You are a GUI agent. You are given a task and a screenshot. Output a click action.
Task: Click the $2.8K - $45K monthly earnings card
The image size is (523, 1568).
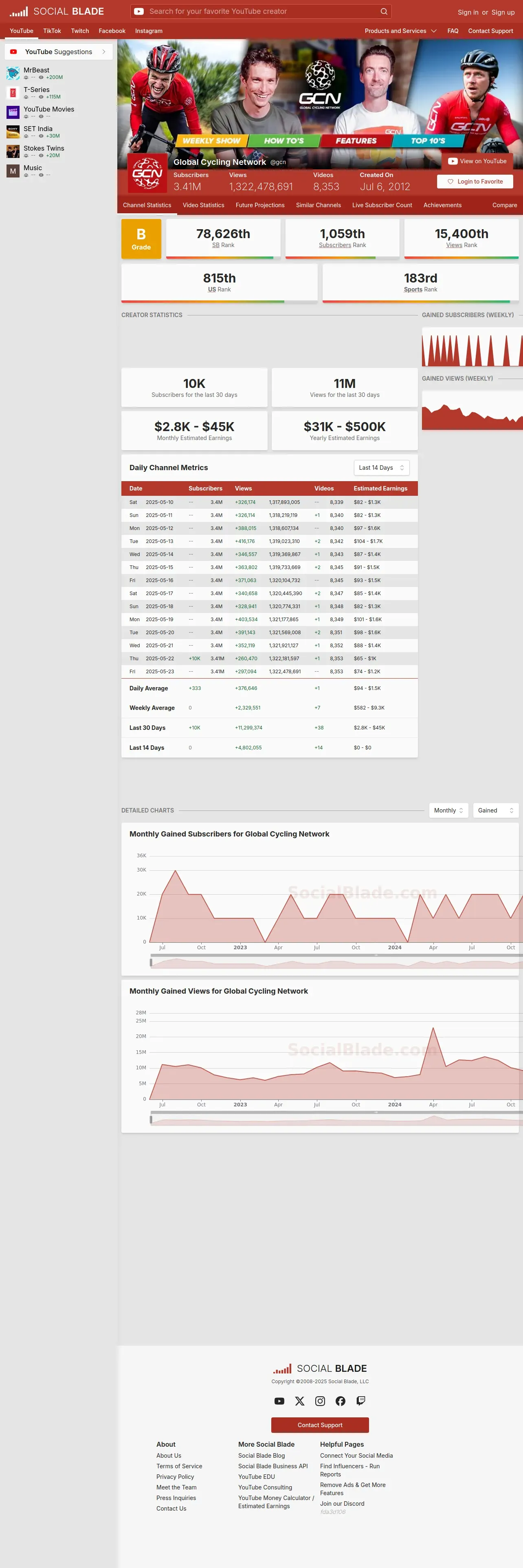194,431
